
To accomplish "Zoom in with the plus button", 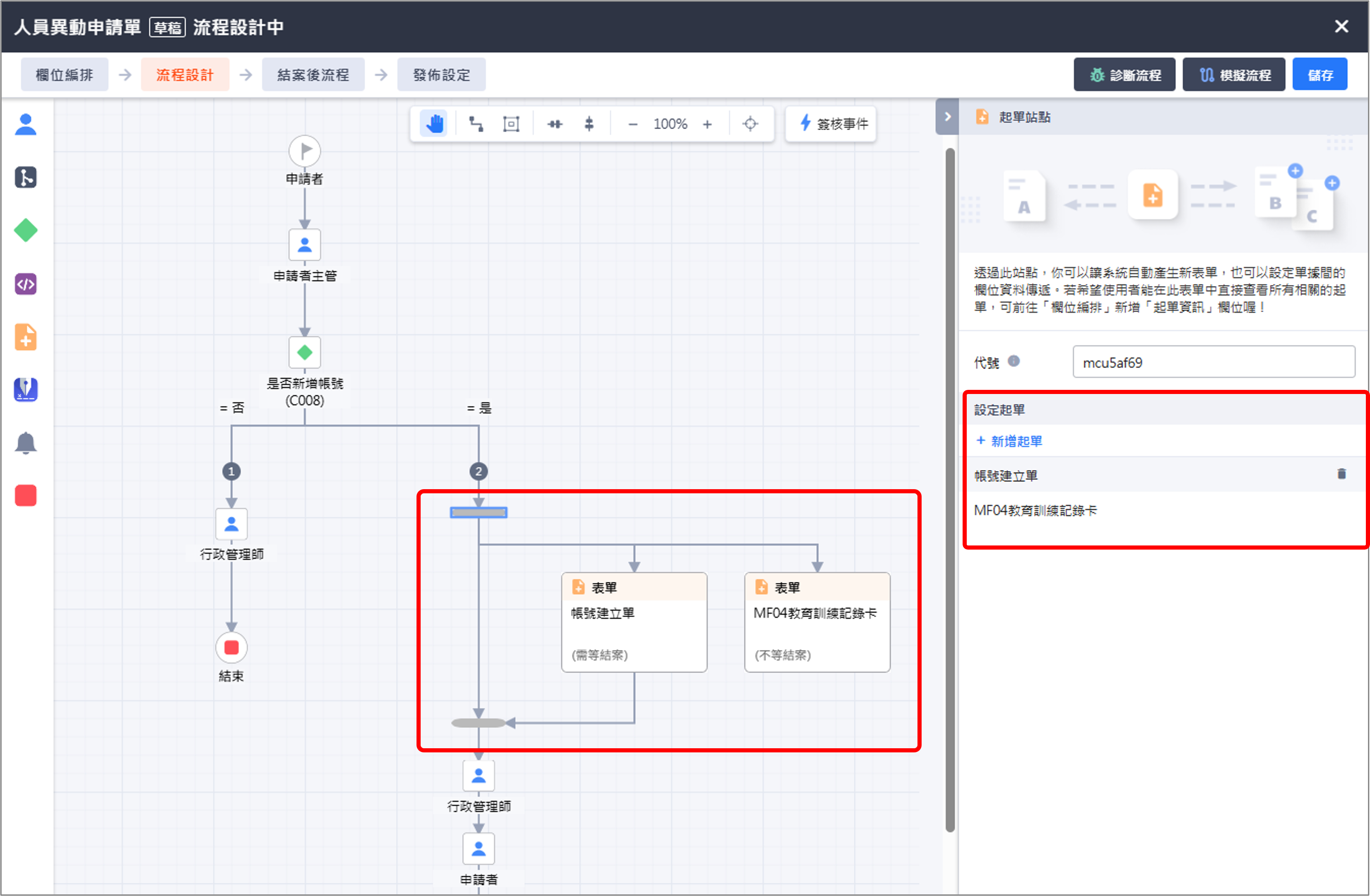I will [708, 124].
